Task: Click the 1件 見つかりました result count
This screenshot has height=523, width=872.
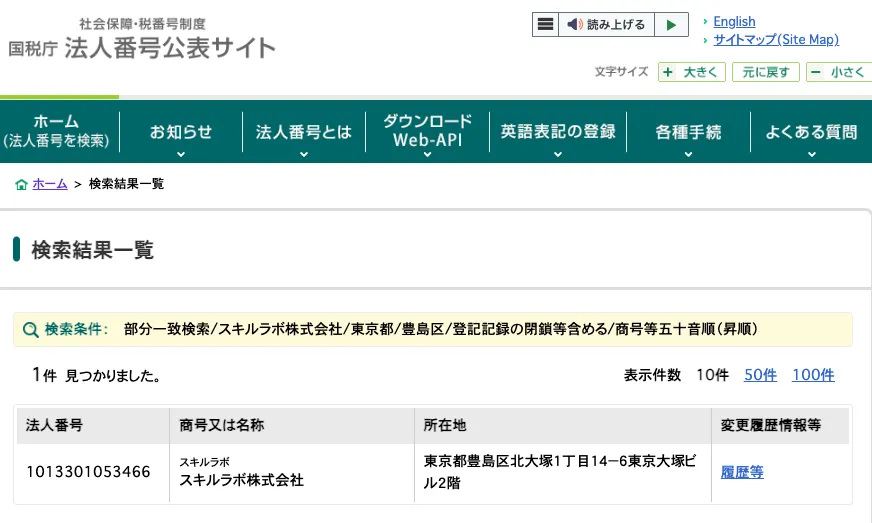Action: (x=97, y=376)
